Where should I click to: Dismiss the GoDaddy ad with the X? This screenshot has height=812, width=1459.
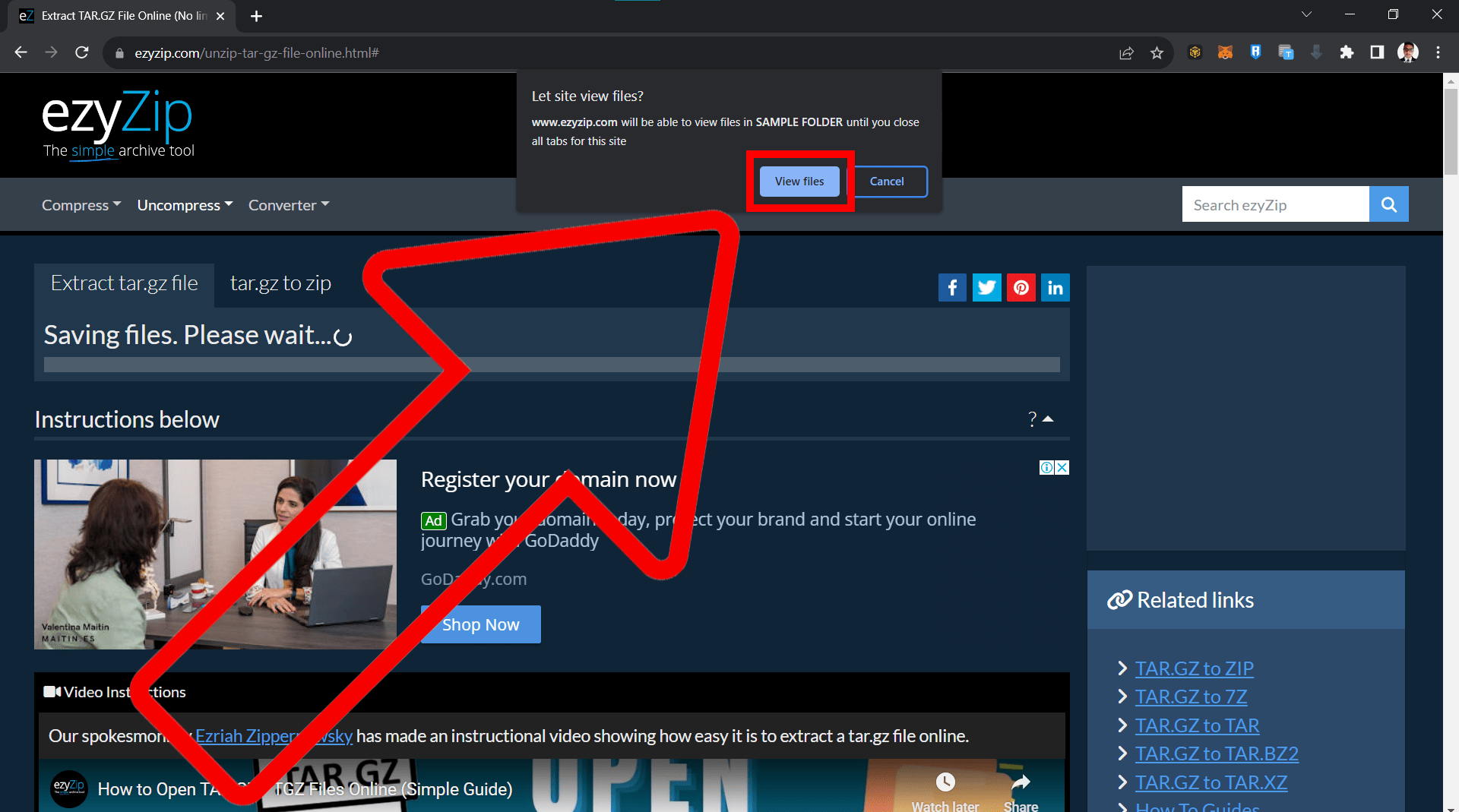1062,467
